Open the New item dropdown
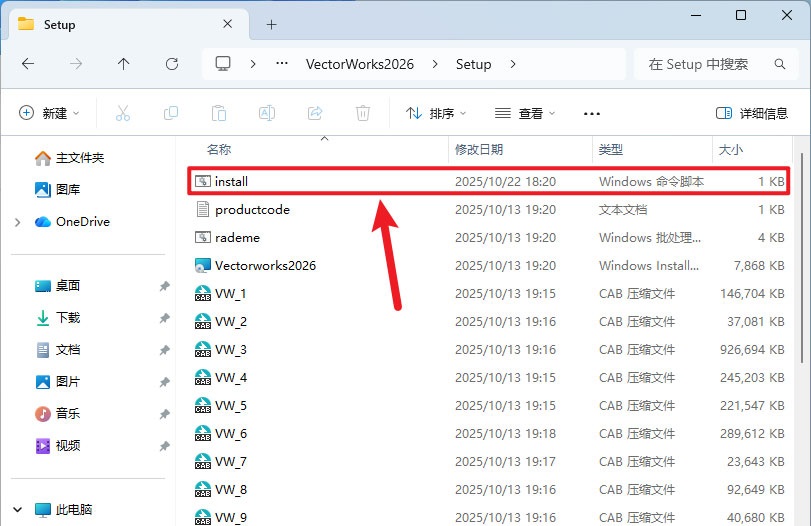Screen dimensions: 811x526 point(49,113)
